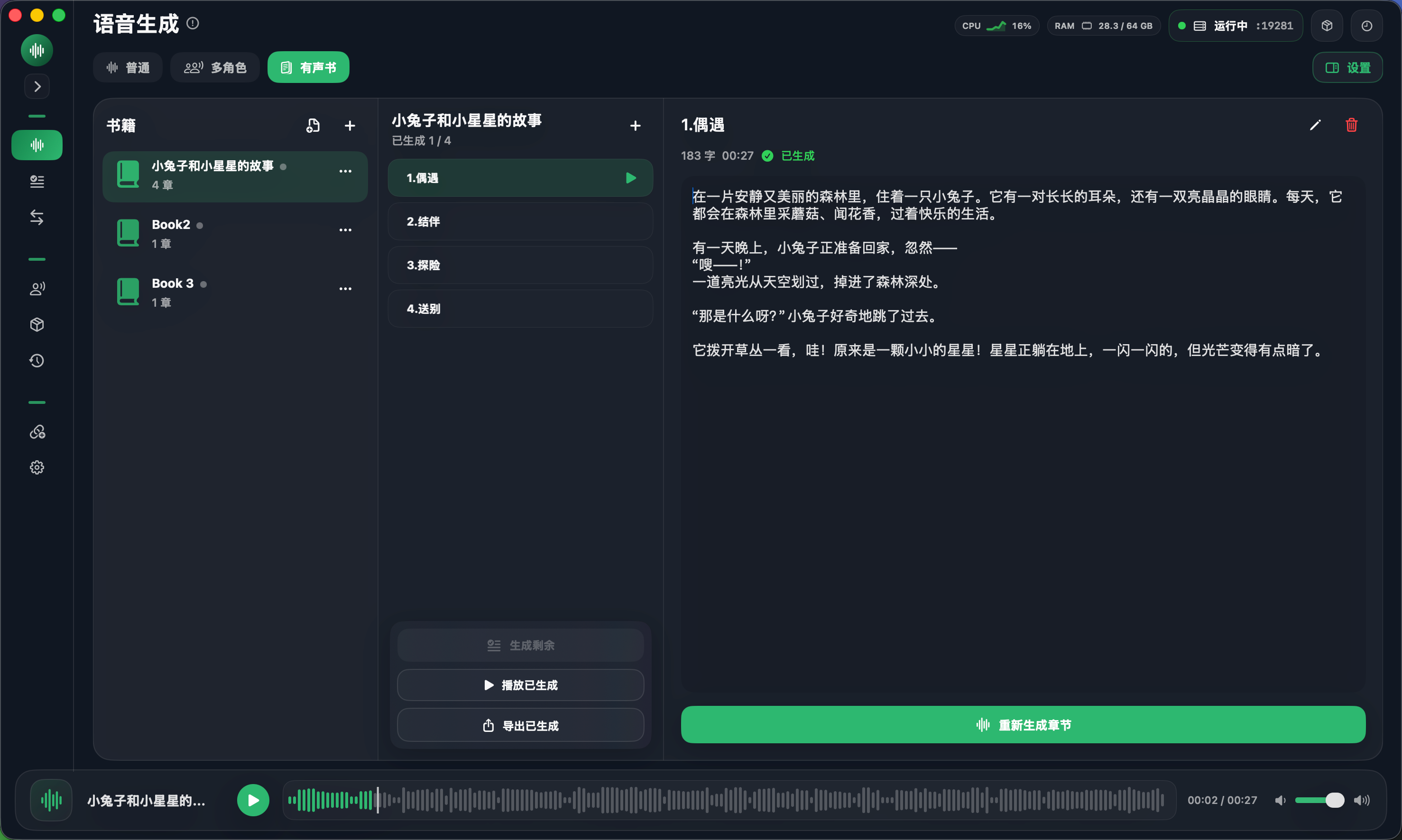This screenshot has height=840, width=1402.
Task: Select the 有声书 tab
Action: point(309,68)
